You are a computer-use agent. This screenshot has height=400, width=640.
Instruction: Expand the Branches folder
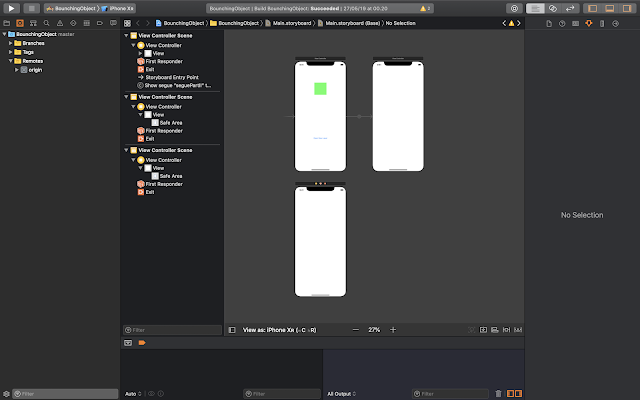[11, 43]
